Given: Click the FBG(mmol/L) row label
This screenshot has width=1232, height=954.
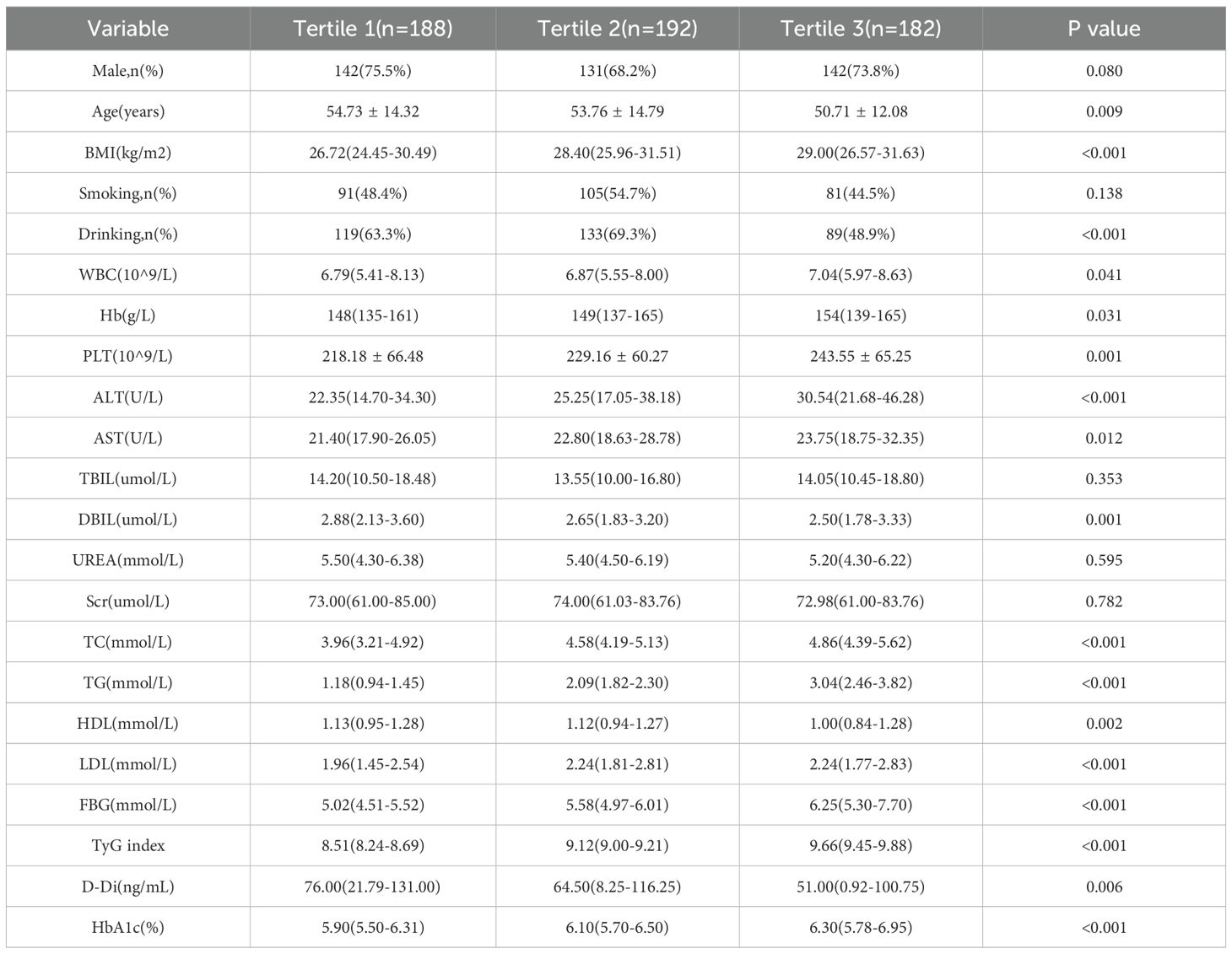Looking at the screenshot, I should (x=128, y=805).
